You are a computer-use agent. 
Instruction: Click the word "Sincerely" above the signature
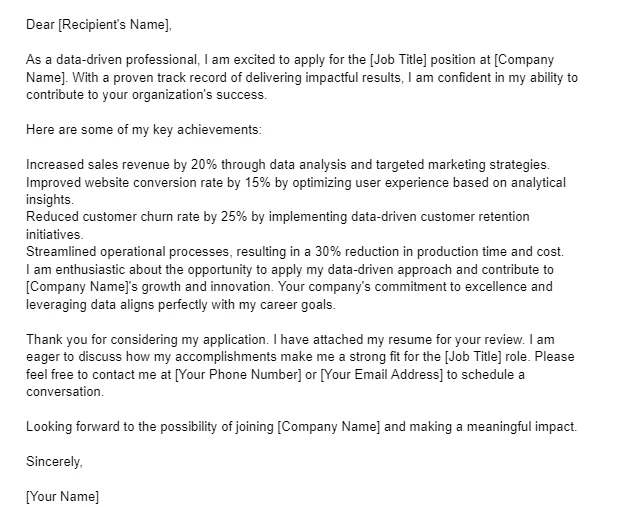tap(53, 461)
